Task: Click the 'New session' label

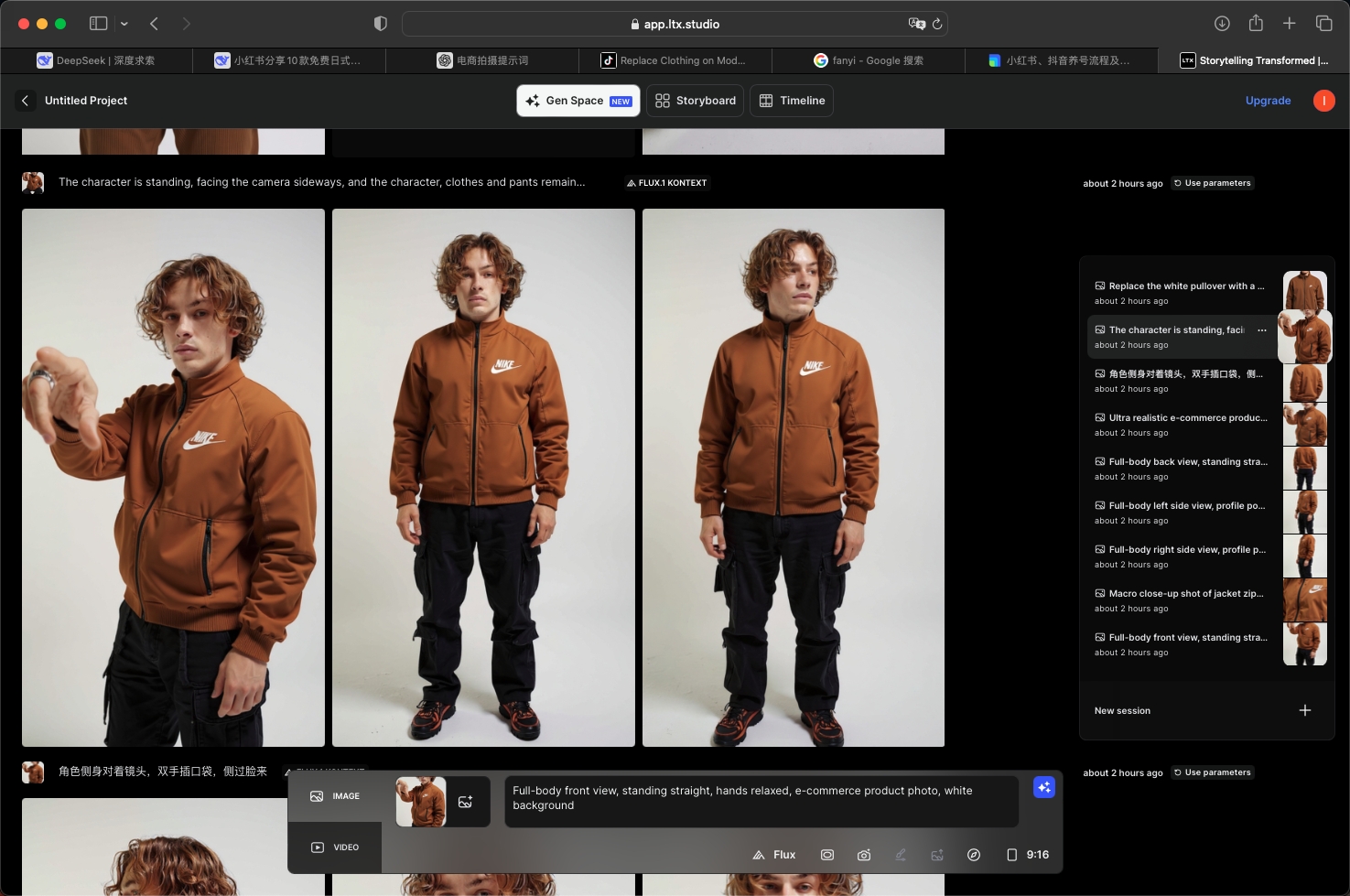Action: (x=1122, y=711)
